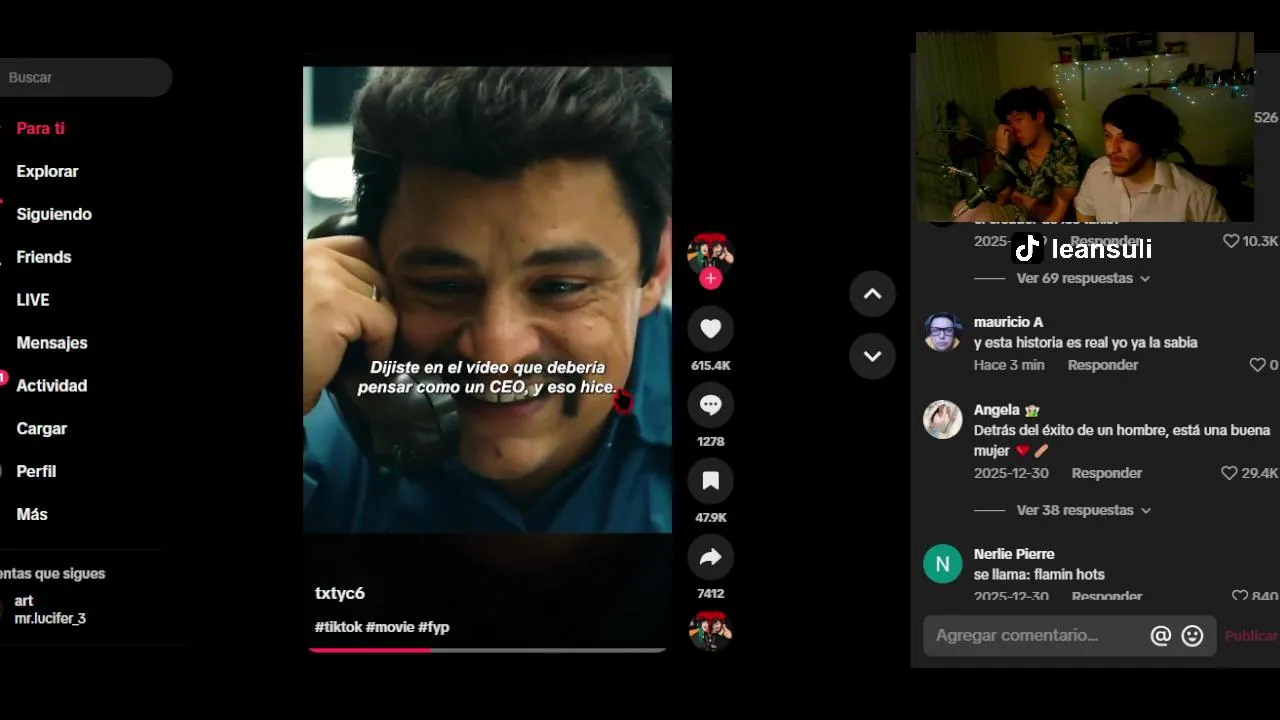Open #fyp hashtag
The width and height of the screenshot is (1280, 720).
[434, 627]
